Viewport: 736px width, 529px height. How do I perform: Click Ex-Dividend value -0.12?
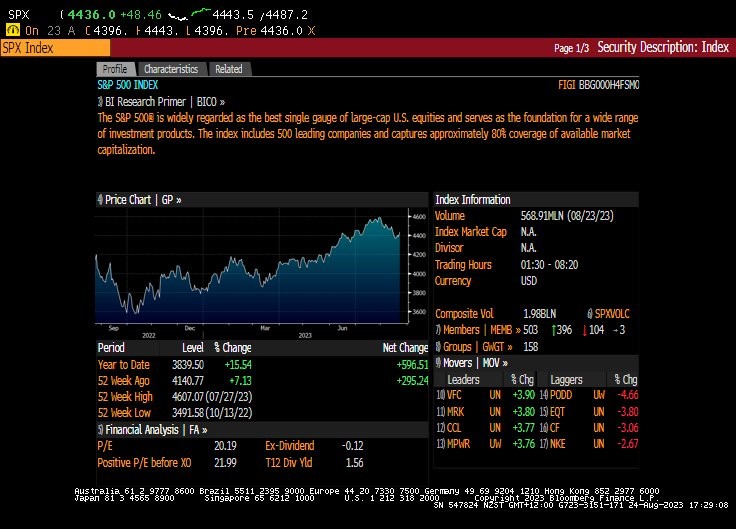click(353, 446)
